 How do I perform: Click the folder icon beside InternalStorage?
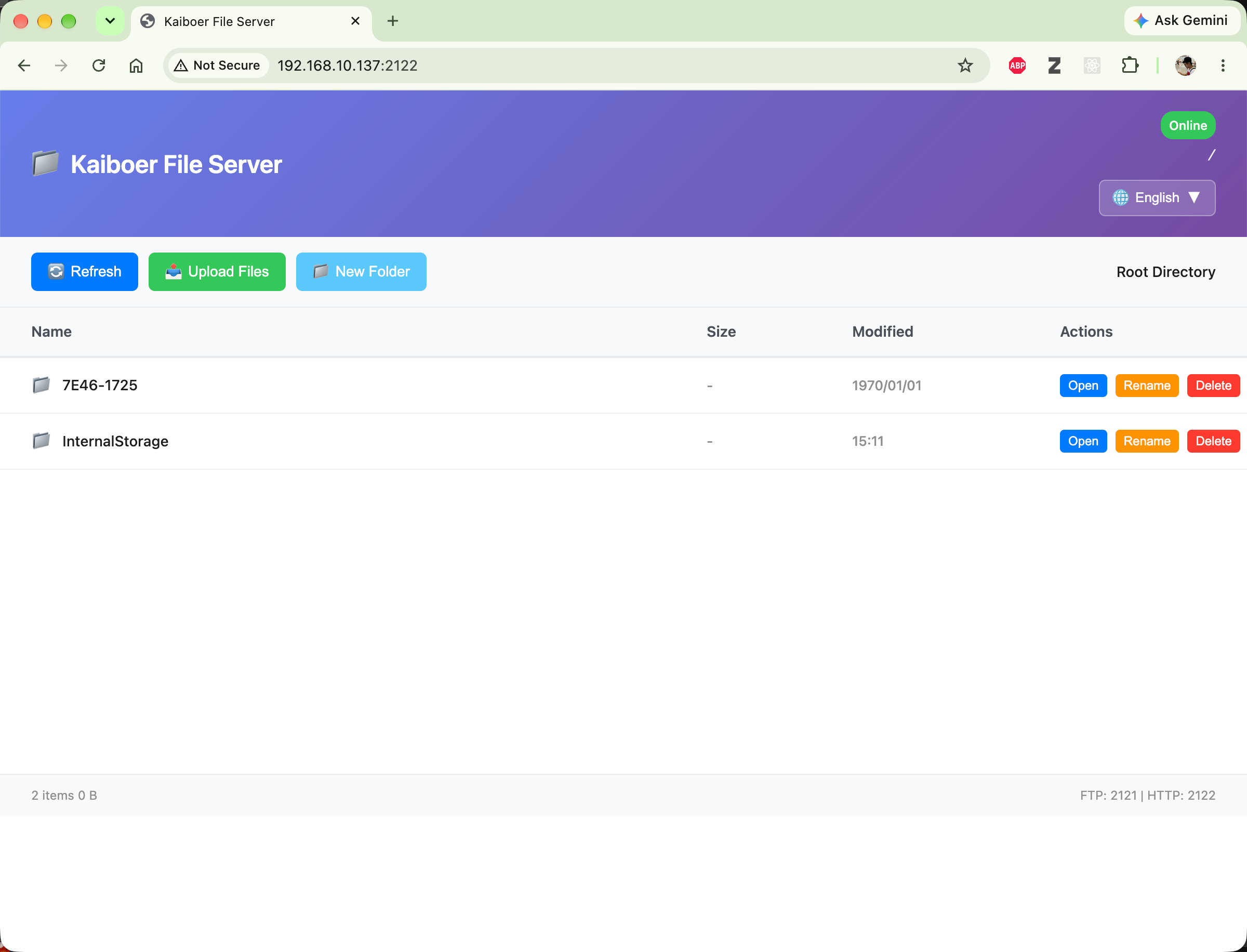point(41,441)
